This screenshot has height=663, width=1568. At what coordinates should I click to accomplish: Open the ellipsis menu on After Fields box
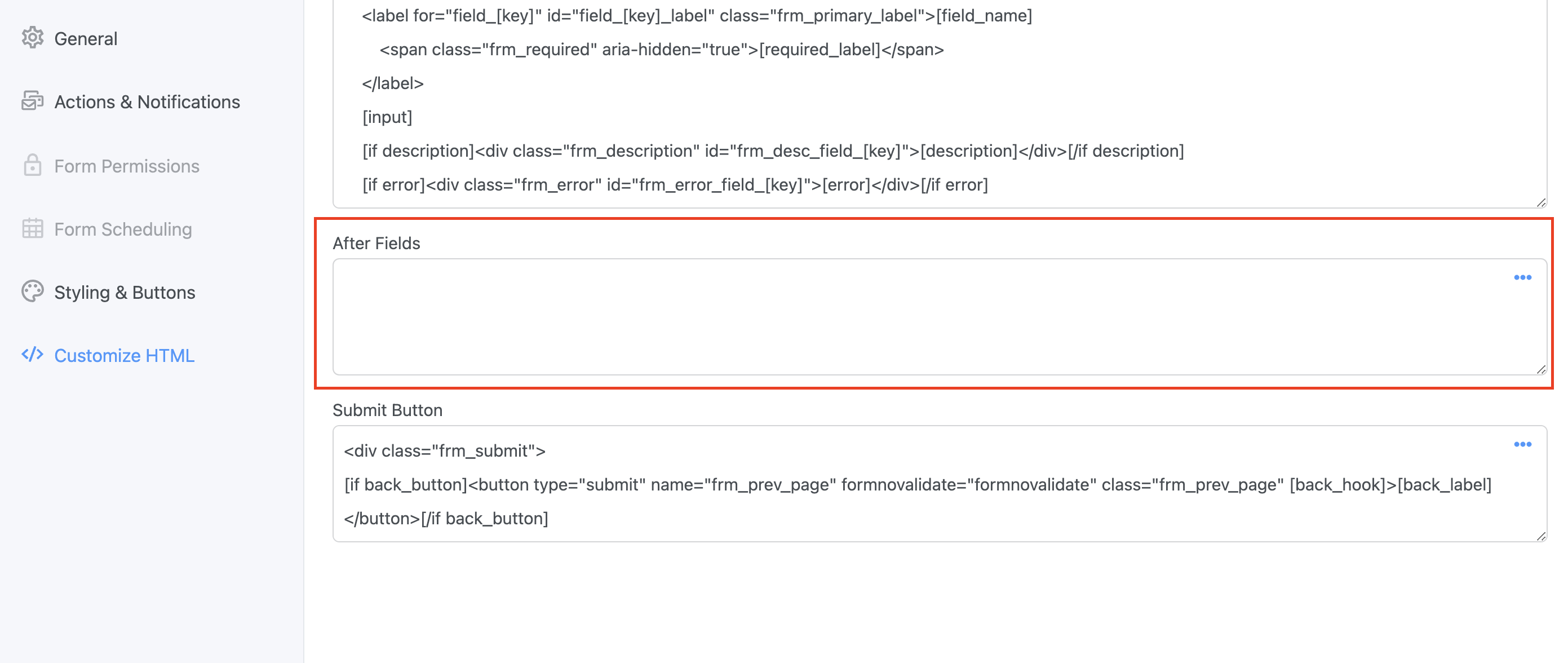1522,277
